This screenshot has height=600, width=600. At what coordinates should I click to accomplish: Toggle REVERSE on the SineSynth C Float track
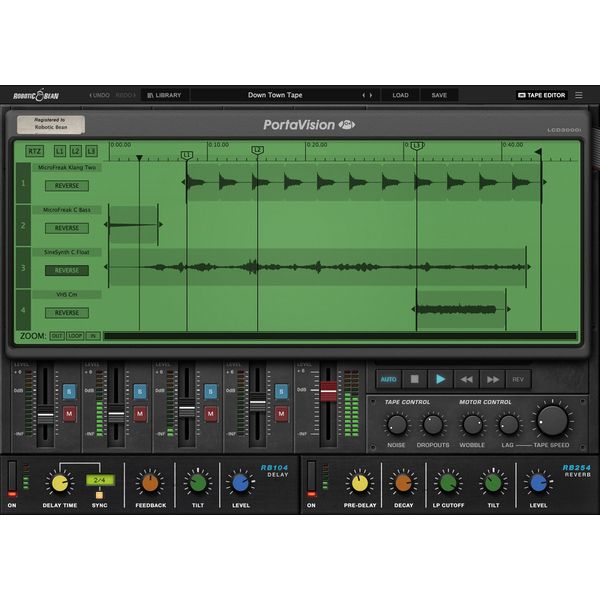[x=66, y=270]
